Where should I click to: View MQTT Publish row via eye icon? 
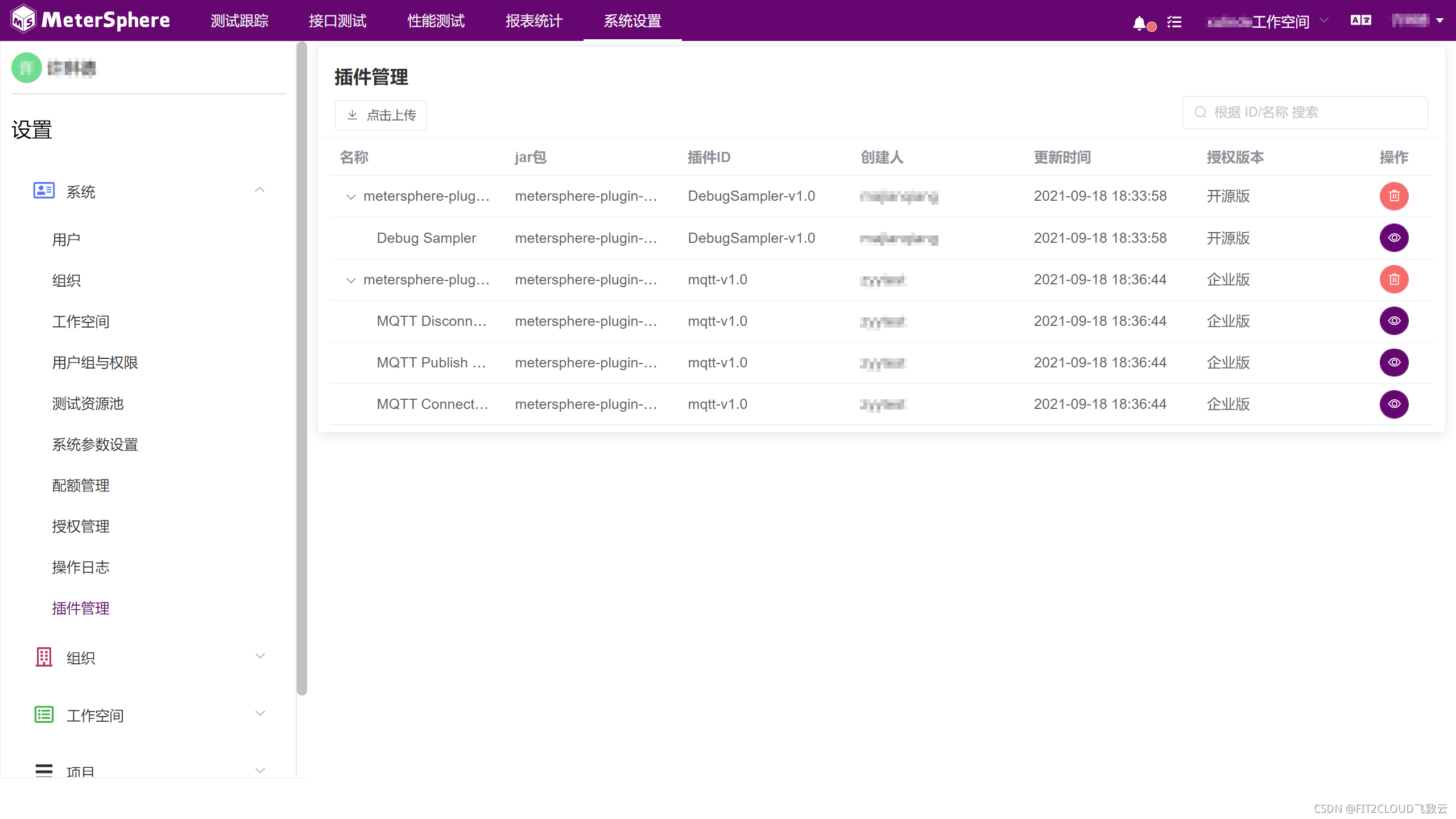click(1394, 363)
